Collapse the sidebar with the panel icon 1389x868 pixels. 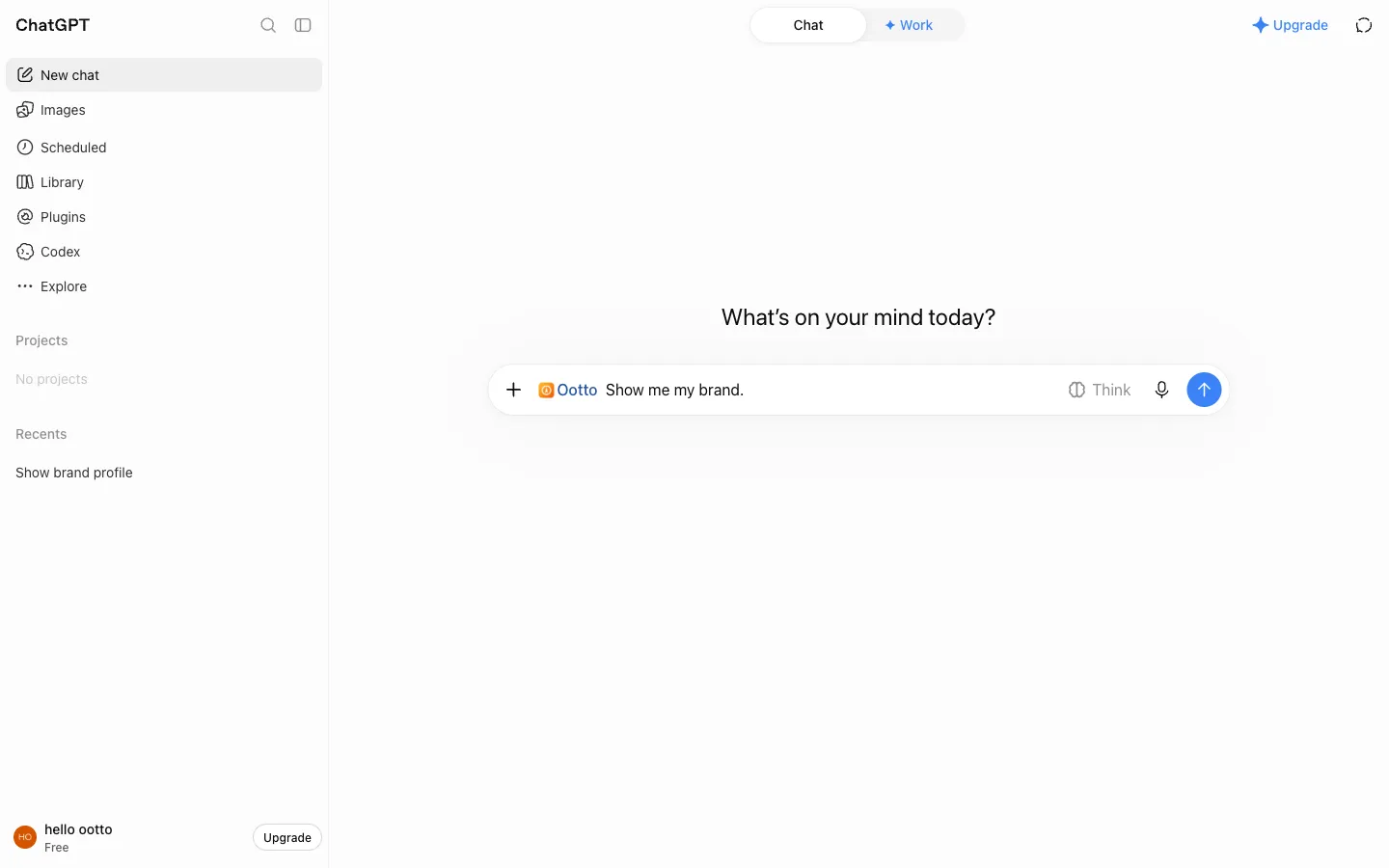[x=303, y=25]
